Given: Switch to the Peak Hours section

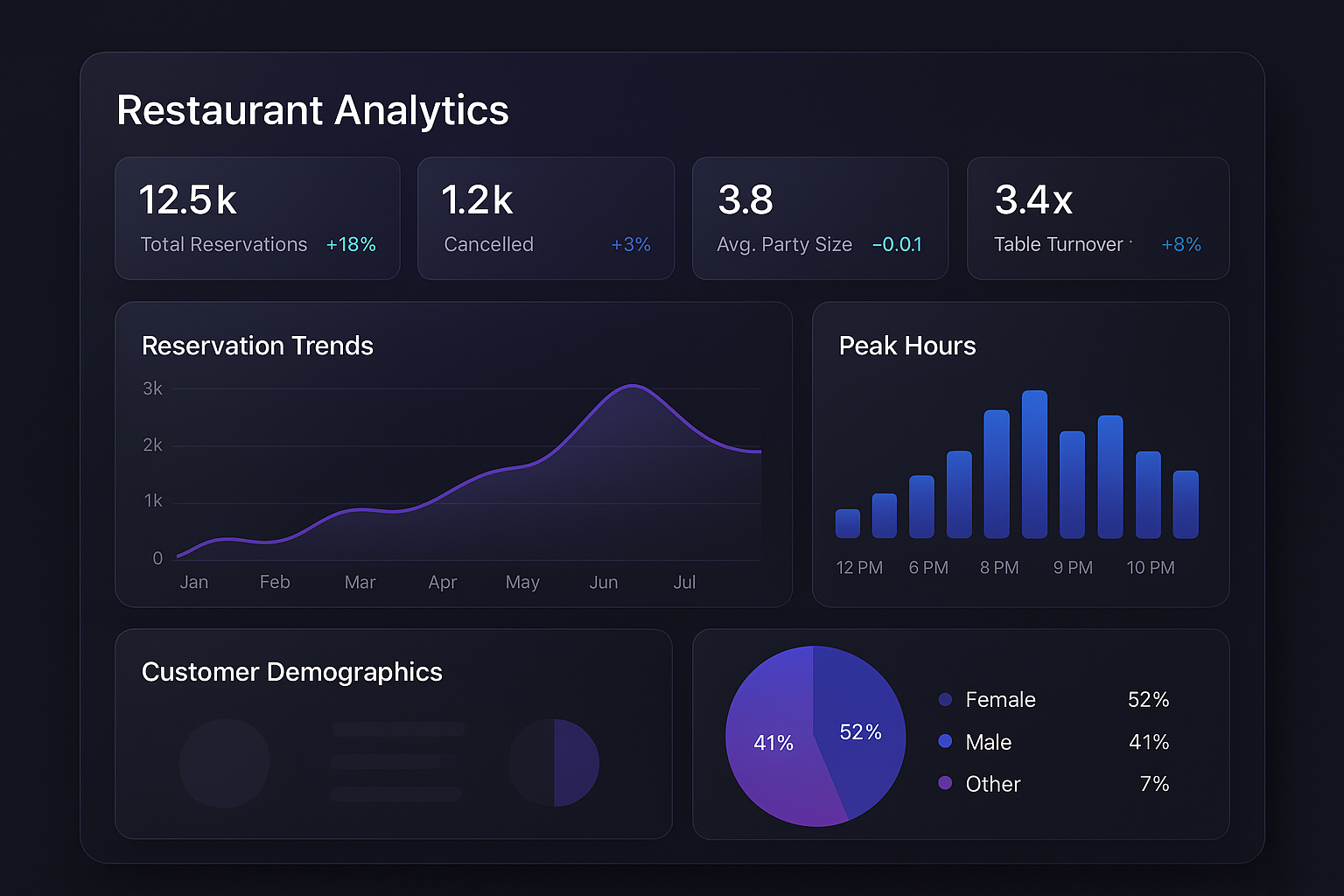Looking at the screenshot, I should (907, 346).
